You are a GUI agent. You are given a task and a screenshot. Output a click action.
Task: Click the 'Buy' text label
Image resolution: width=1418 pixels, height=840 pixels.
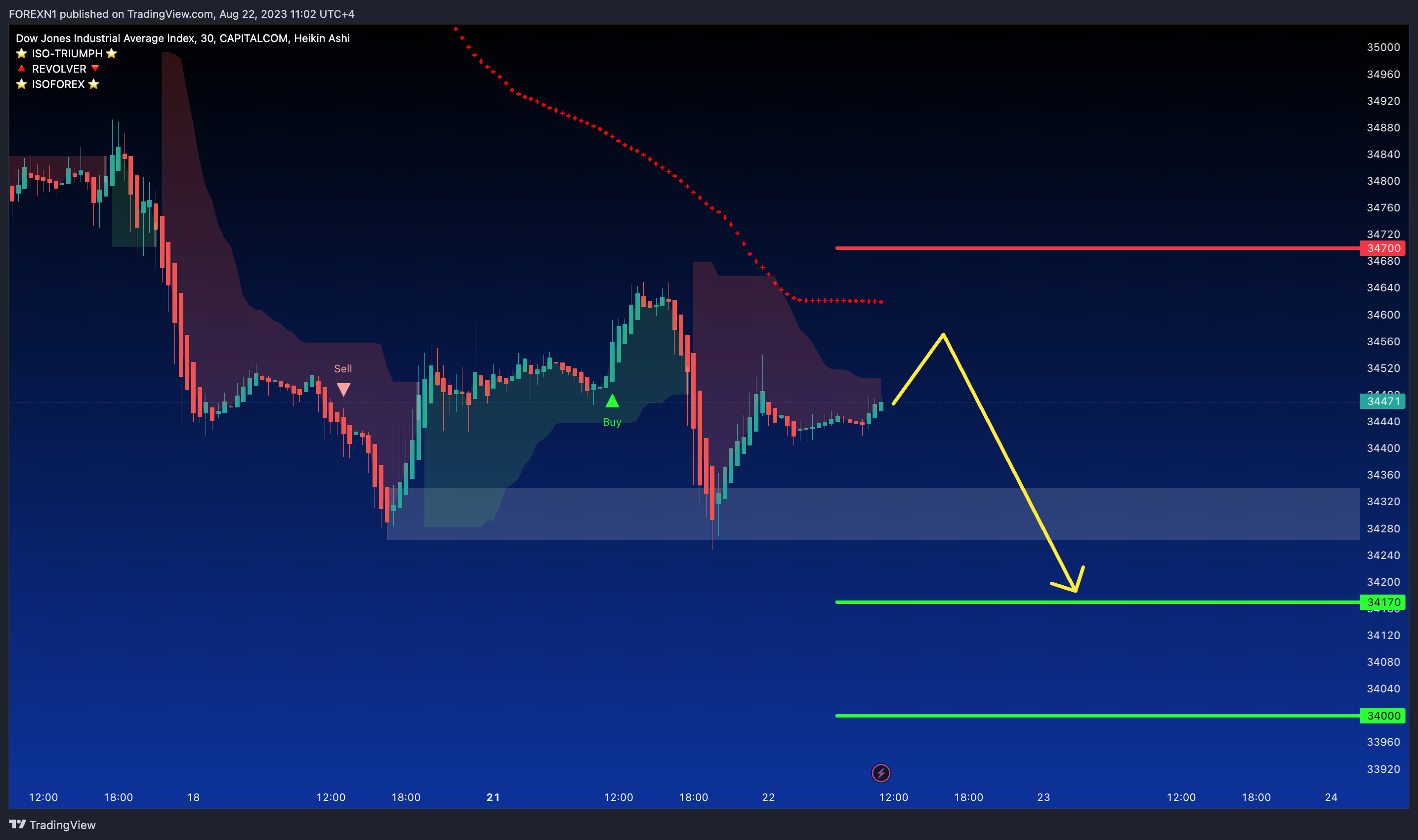[x=612, y=422]
